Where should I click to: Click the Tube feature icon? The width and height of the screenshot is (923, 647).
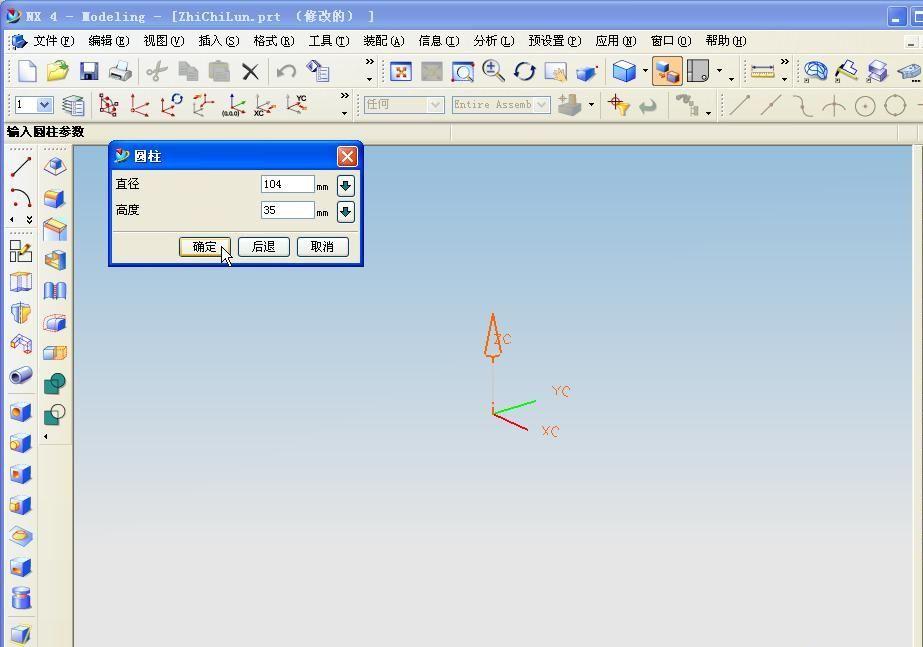click(x=20, y=376)
